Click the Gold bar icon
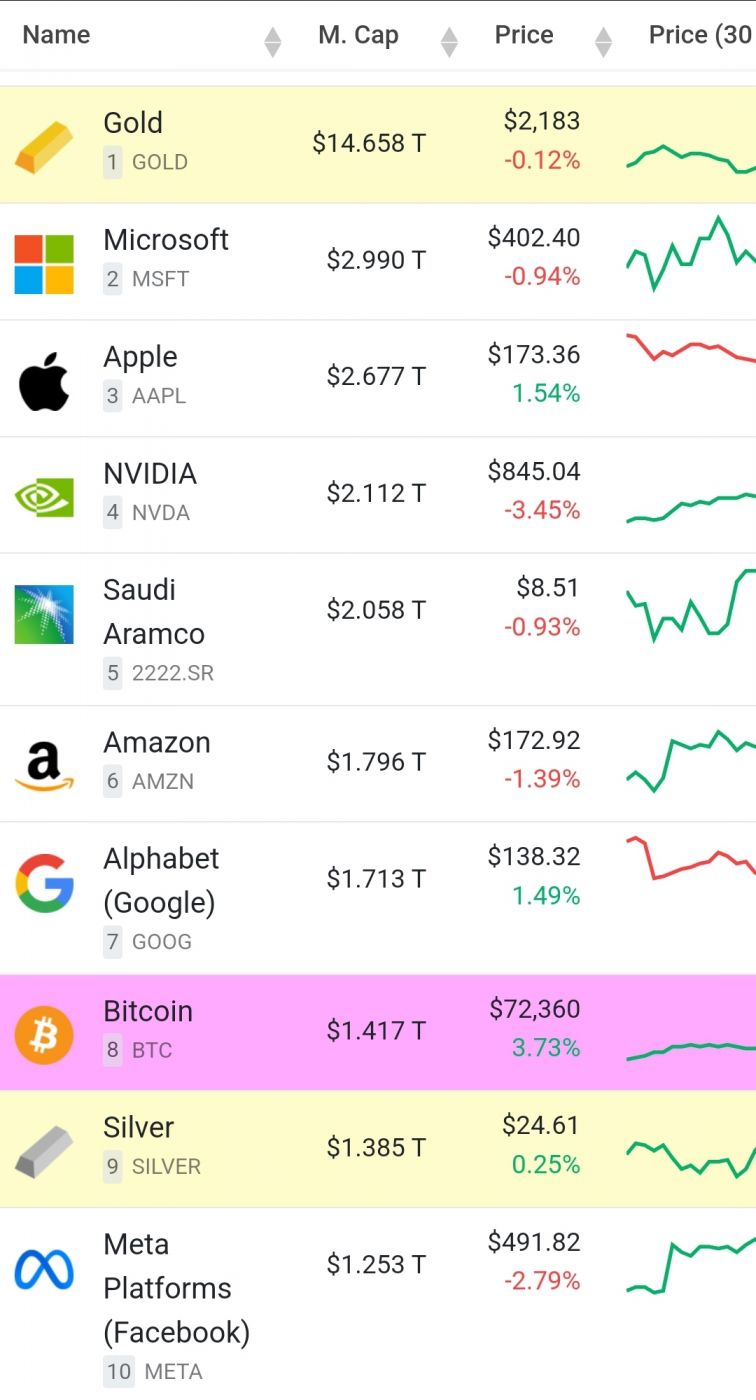The image size is (756, 1400). tap(44, 146)
